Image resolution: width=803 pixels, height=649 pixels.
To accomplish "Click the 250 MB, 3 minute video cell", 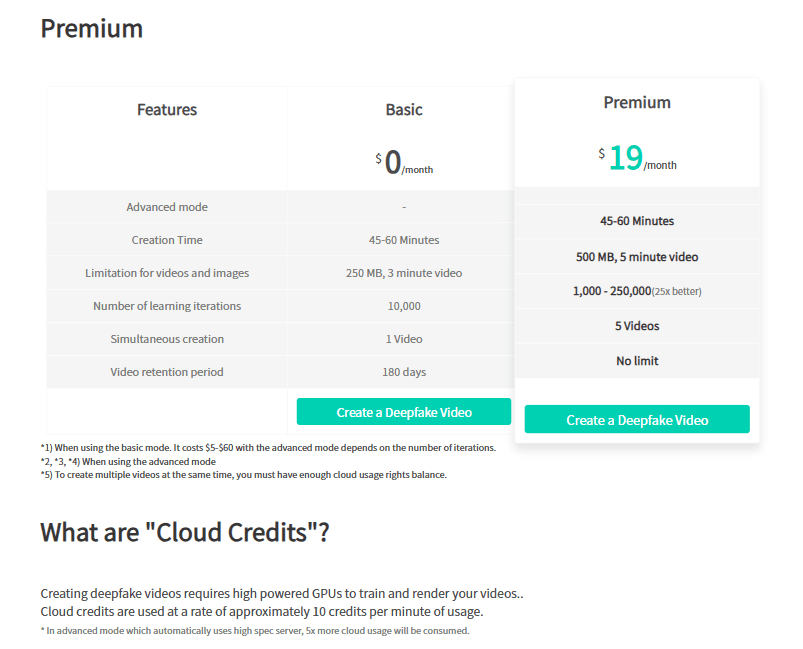I will click(x=404, y=273).
